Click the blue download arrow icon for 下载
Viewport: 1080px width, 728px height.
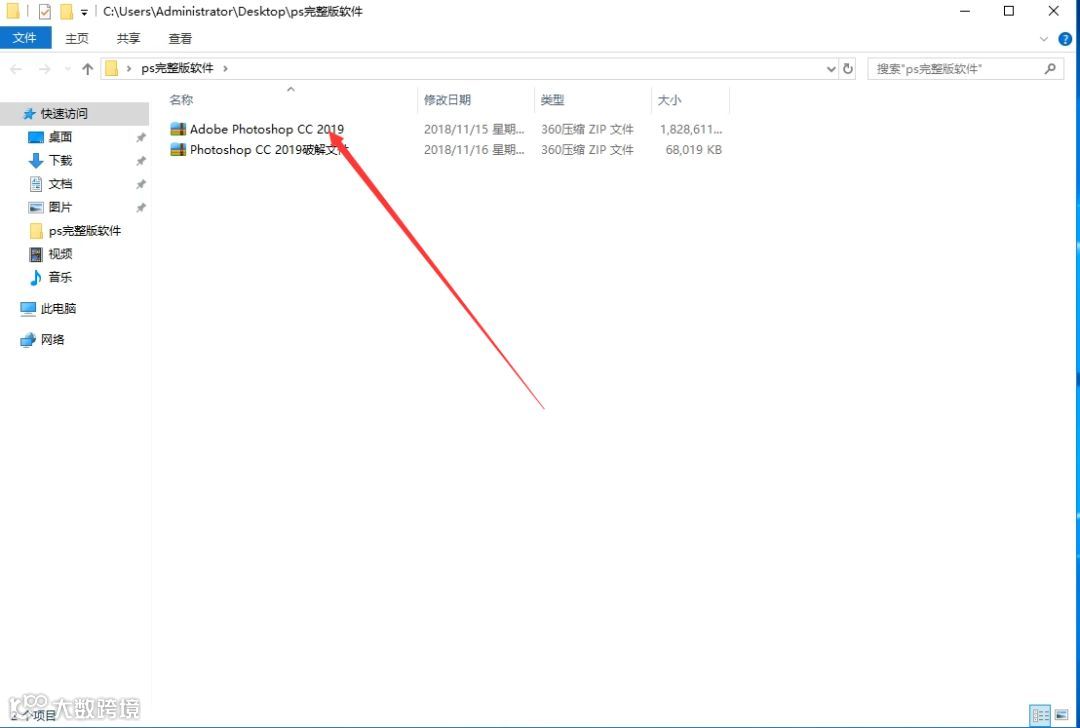coord(36,161)
